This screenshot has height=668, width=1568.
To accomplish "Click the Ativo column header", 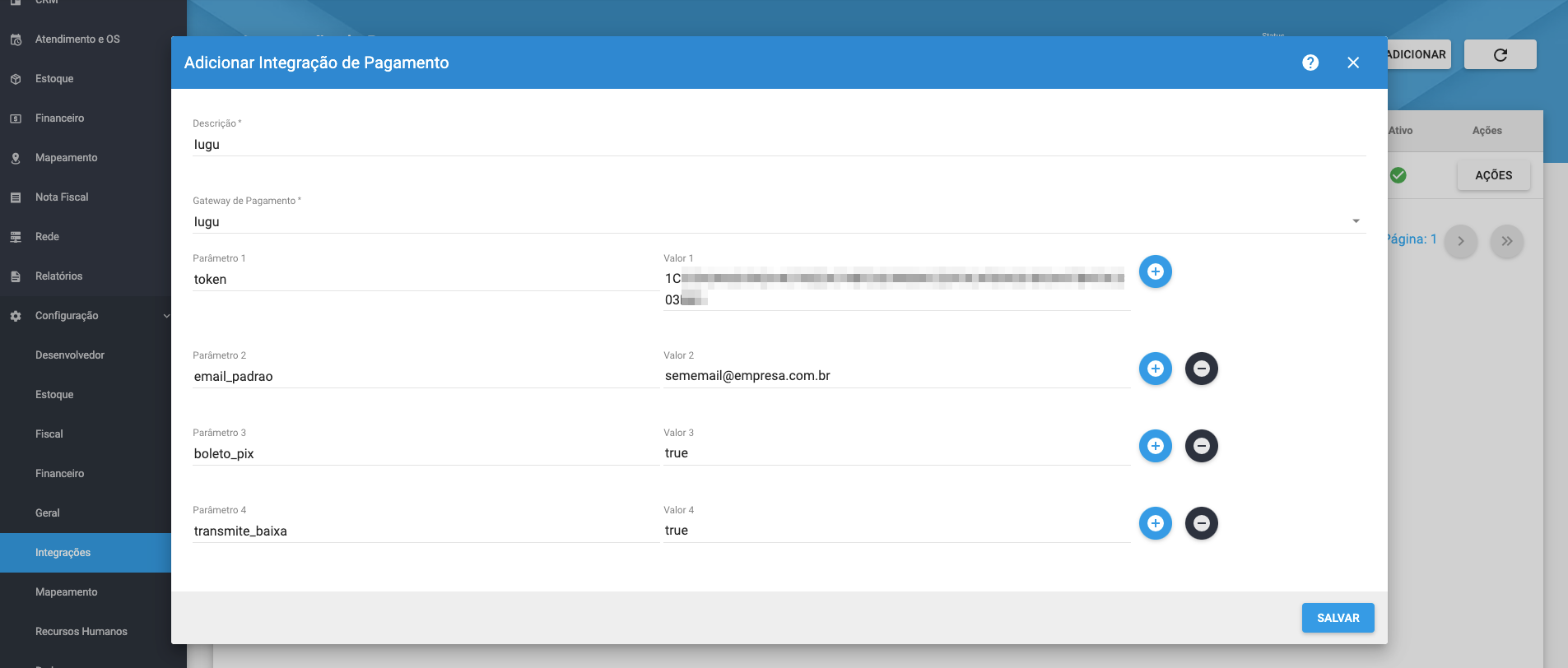I will tap(1400, 131).
